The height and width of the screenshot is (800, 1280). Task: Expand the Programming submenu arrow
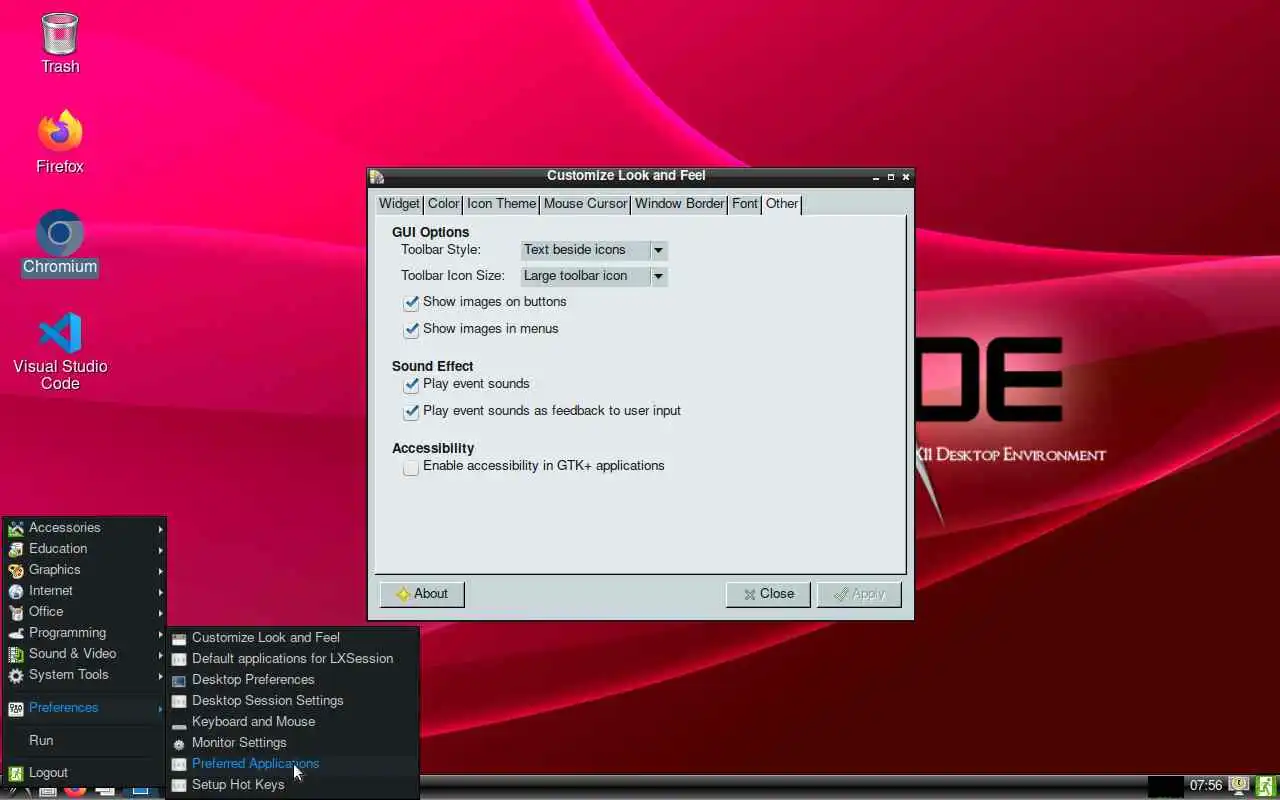[x=160, y=634]
